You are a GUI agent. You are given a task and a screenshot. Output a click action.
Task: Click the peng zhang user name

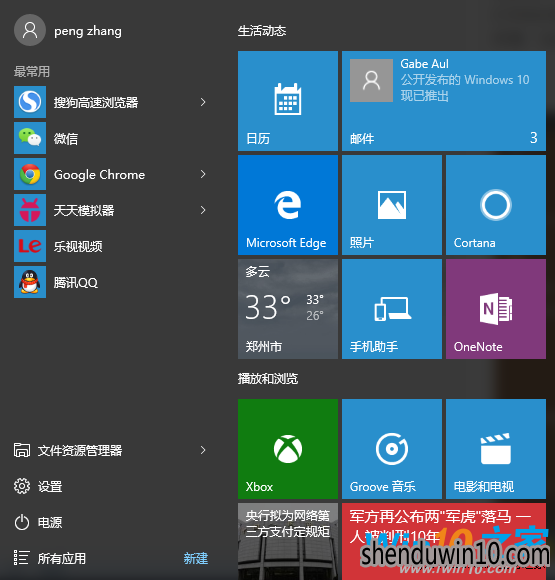(88, 31)
